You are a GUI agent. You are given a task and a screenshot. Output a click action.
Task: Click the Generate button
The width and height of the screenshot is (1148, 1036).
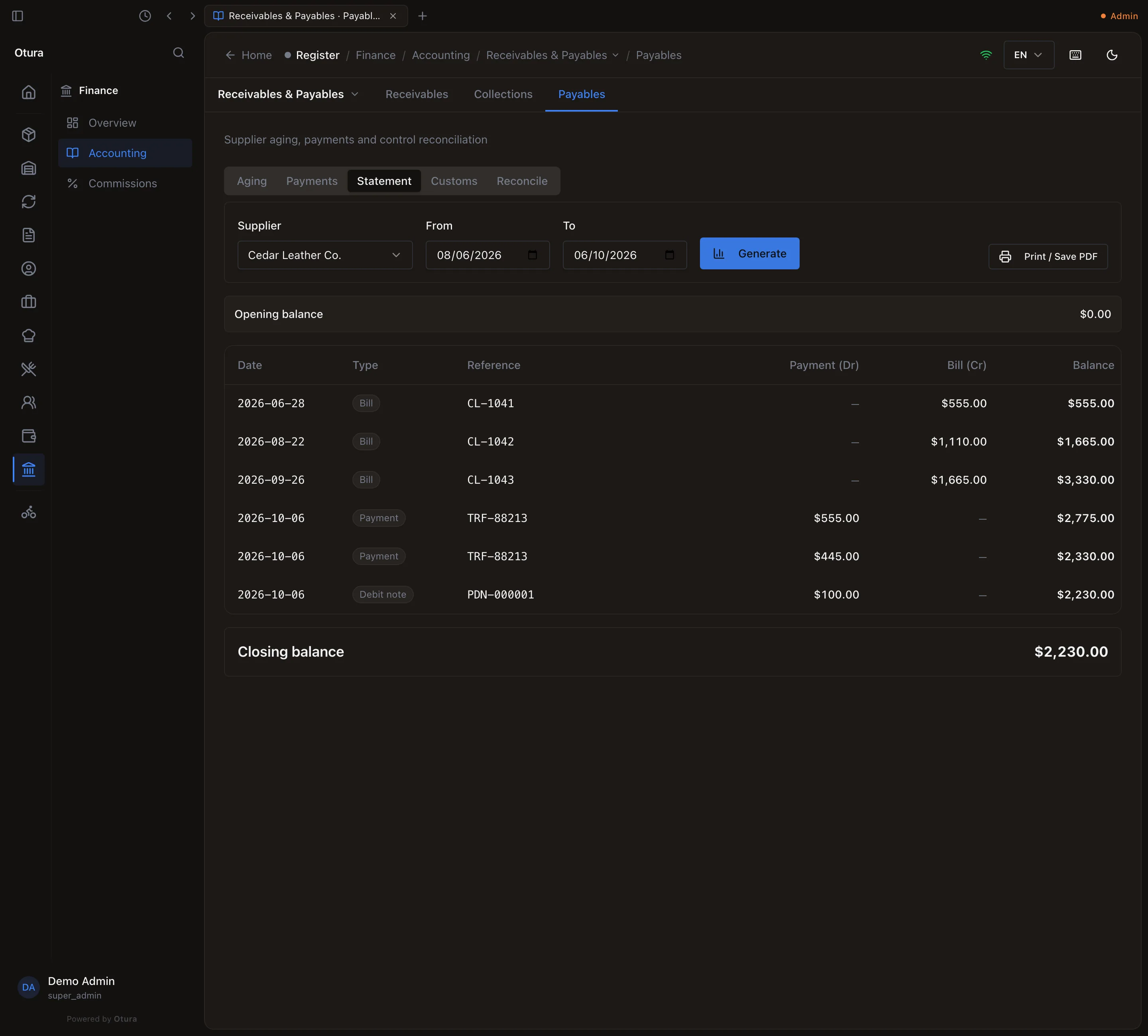(749, 253)
